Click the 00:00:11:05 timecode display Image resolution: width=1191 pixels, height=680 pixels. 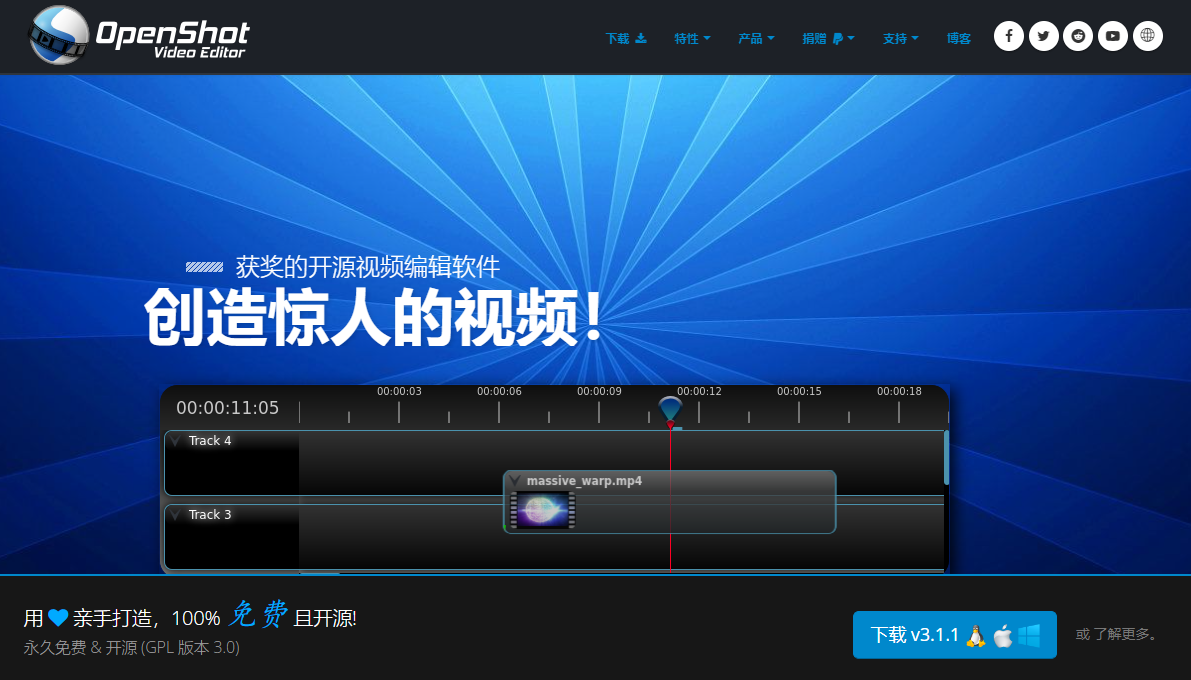(227, 408)
